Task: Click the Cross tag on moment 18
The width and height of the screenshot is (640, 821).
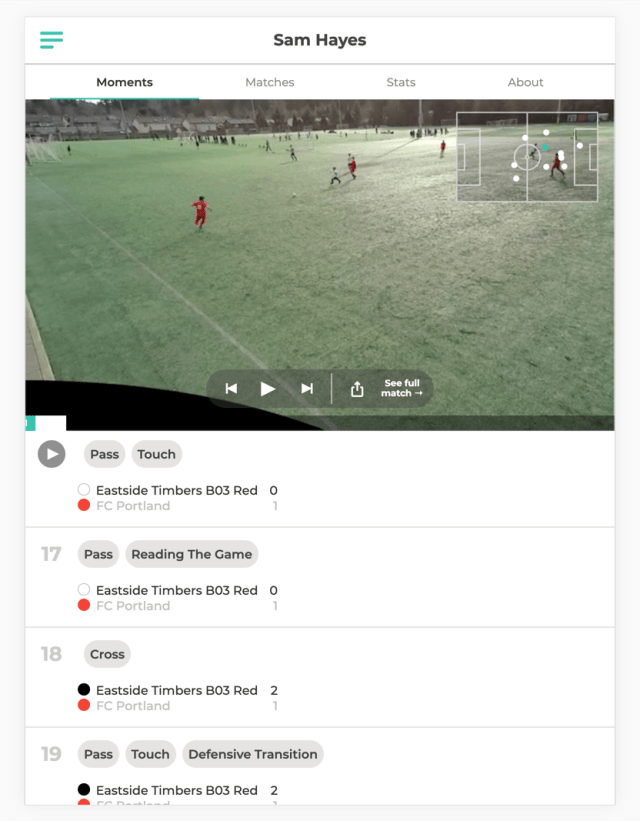Action: [107, 654]
